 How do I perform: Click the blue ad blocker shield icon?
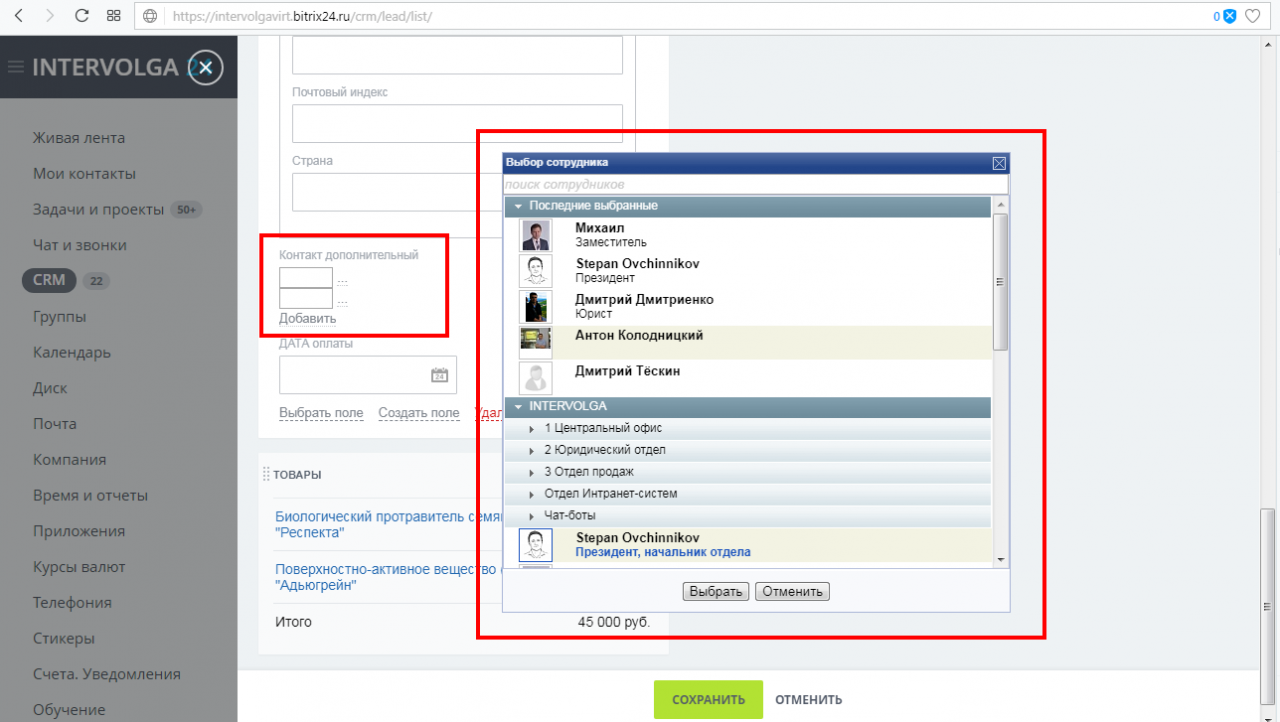point(1230,16)
